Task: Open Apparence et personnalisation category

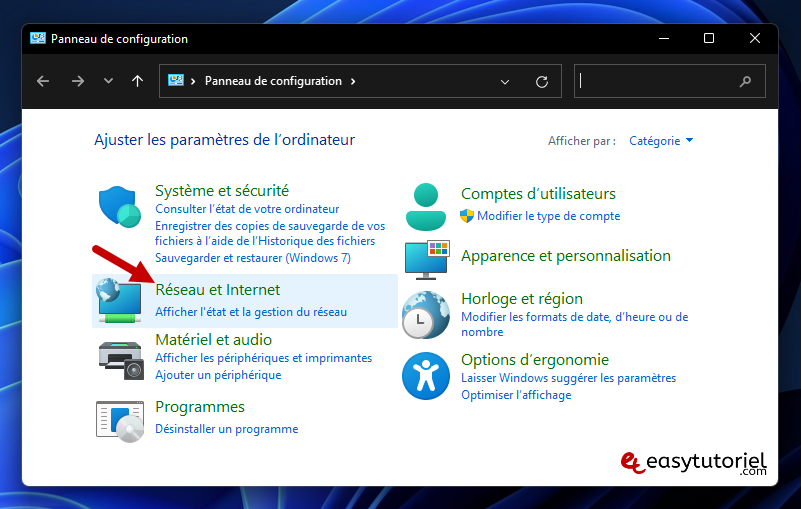Action: (566, 256)
